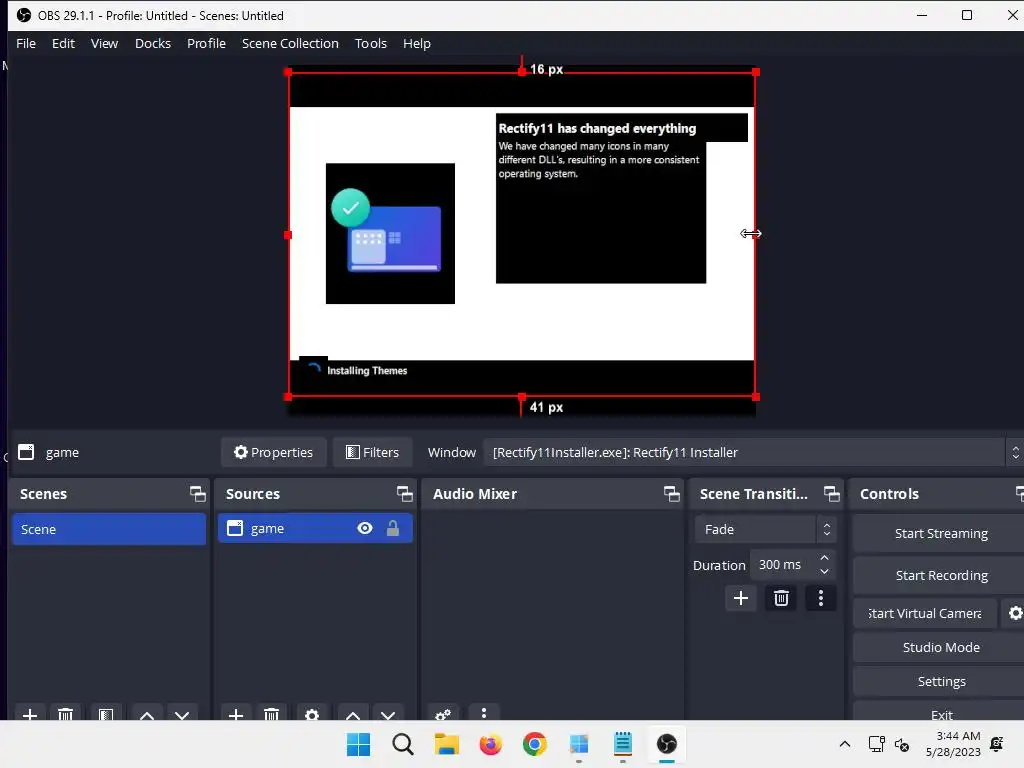Viewport: 1024px width, 768px height.
Task: Switch to the Notepad taskbar app
Action: pyautogui.click(x=623, y=744)
